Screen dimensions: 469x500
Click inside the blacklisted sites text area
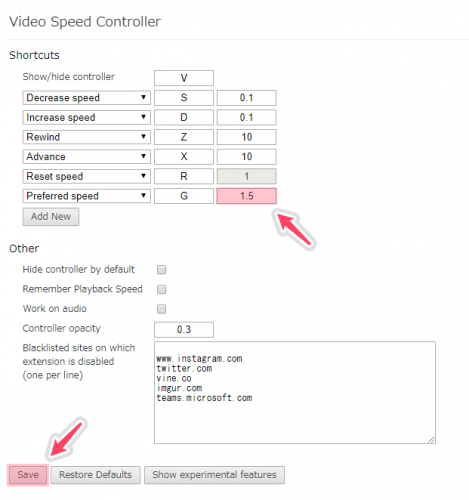click(x=295, y=393)
